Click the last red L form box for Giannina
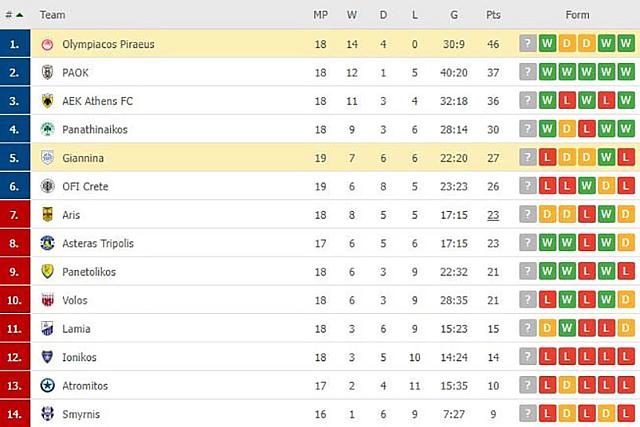 (x=625, y=158)
